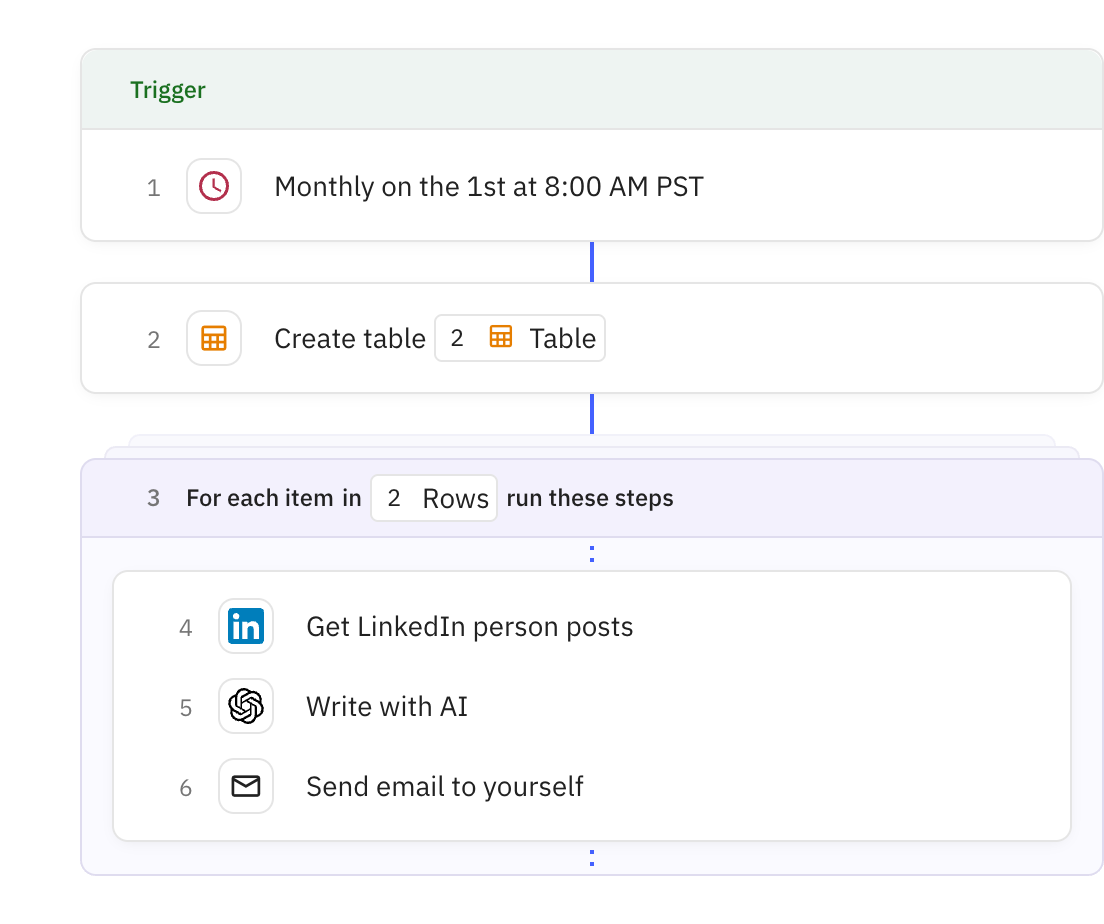Click connector line between trigger and Create table
This screenshot has width=1104, height=924.
tap(592, 262)
